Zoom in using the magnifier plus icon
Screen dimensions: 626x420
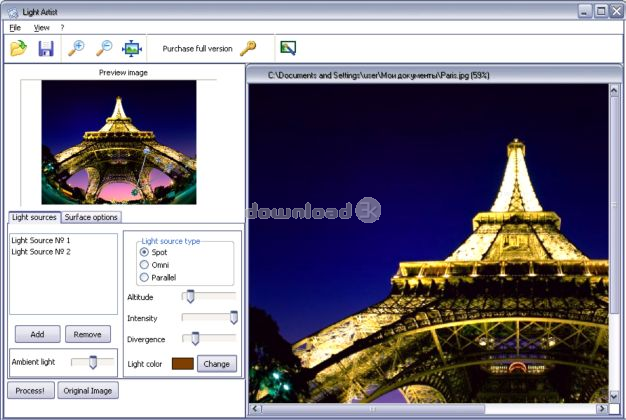[76, 48]
